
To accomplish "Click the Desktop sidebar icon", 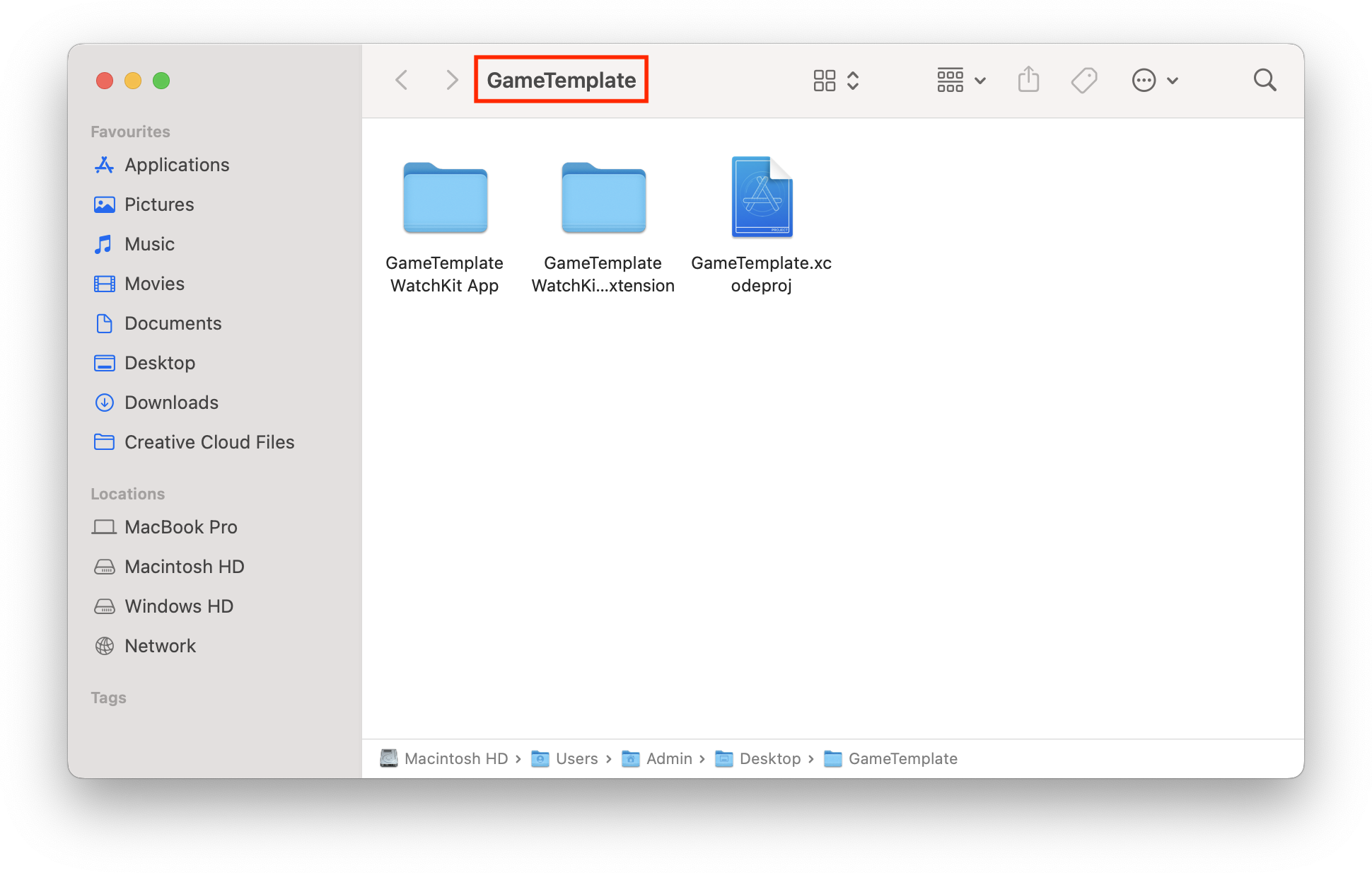I will click(x=105, y=363).
